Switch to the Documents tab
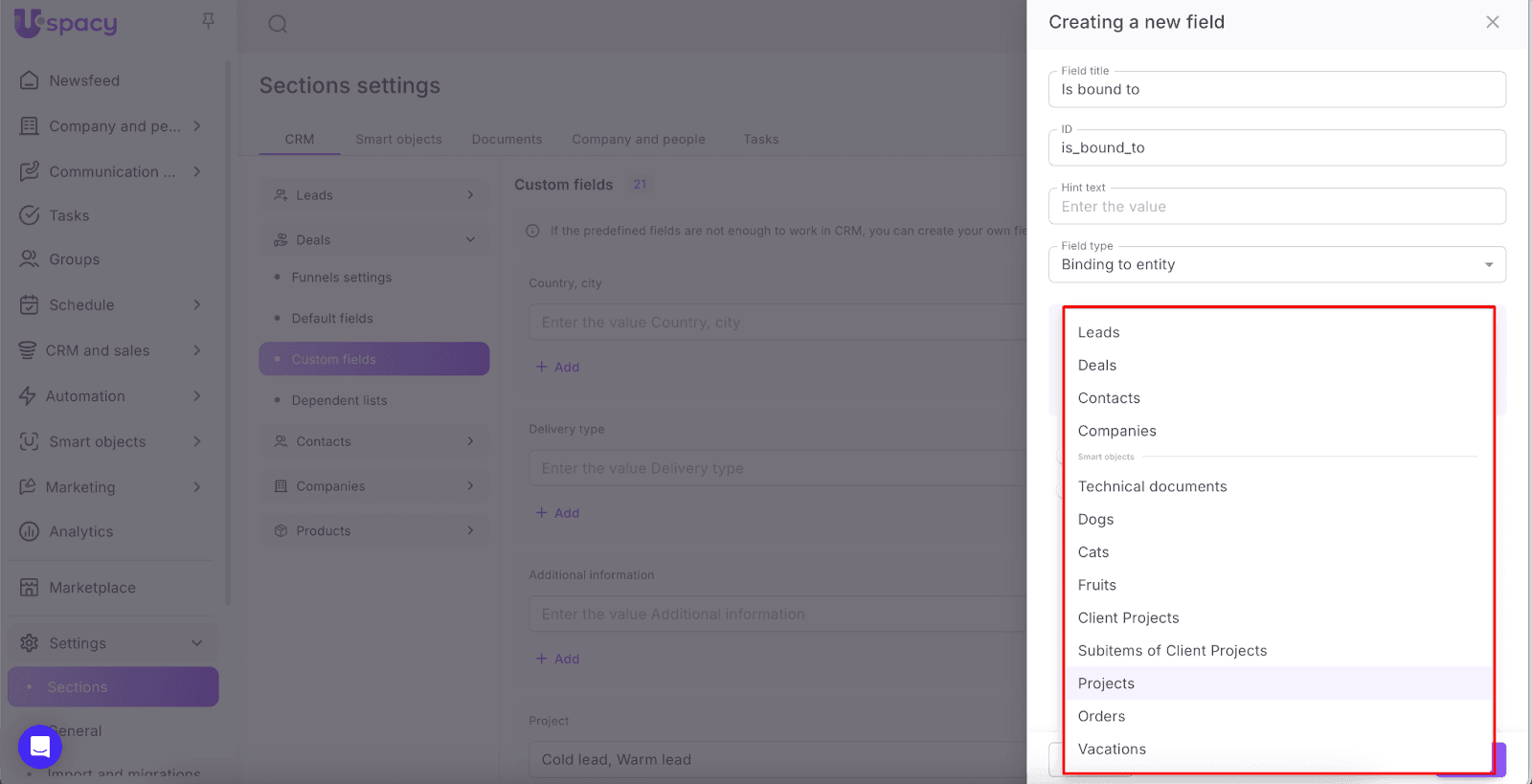The width and height of the screenshot is (1532, 784). (x=507, y=139)
